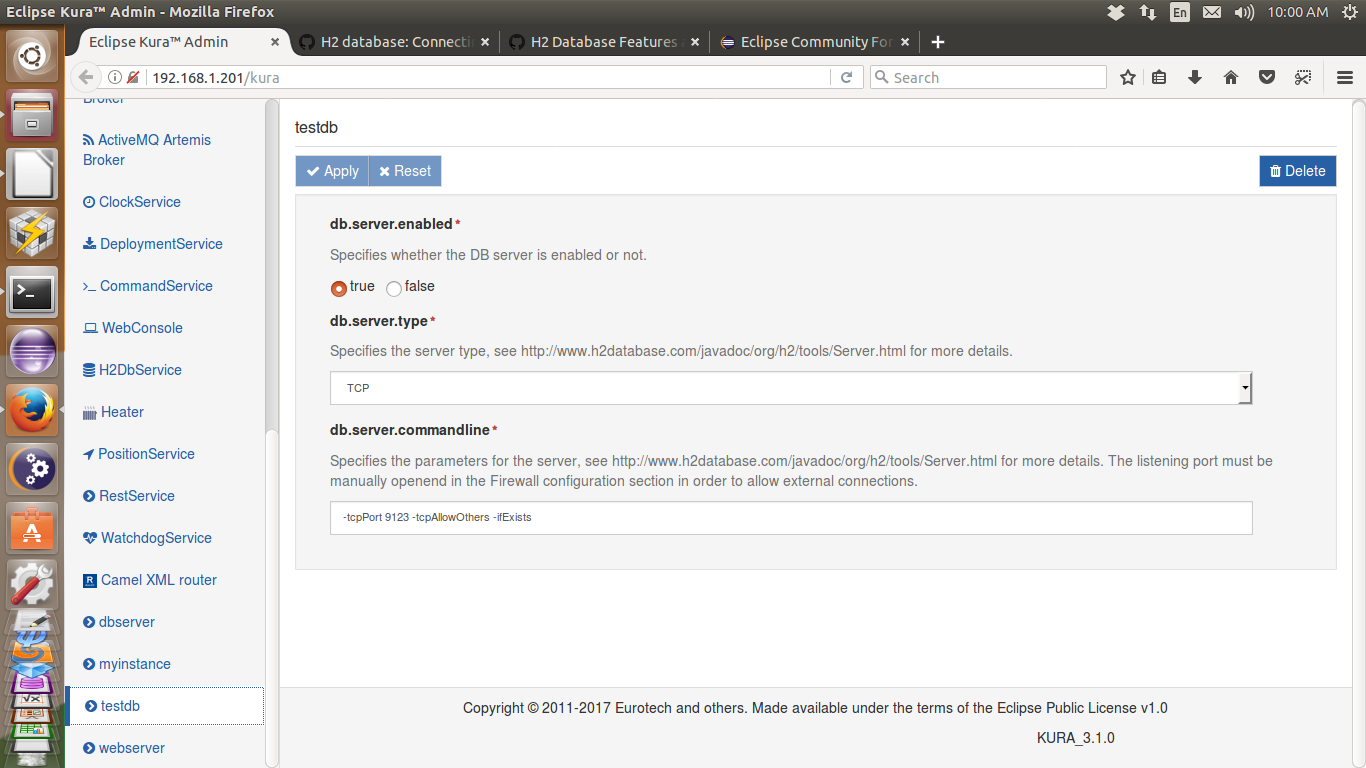Image resolution: width=1366 pixels, height=768 pixels.
Task: Click the clock showing 10:00 AM
Action: tap(1297, 12)
